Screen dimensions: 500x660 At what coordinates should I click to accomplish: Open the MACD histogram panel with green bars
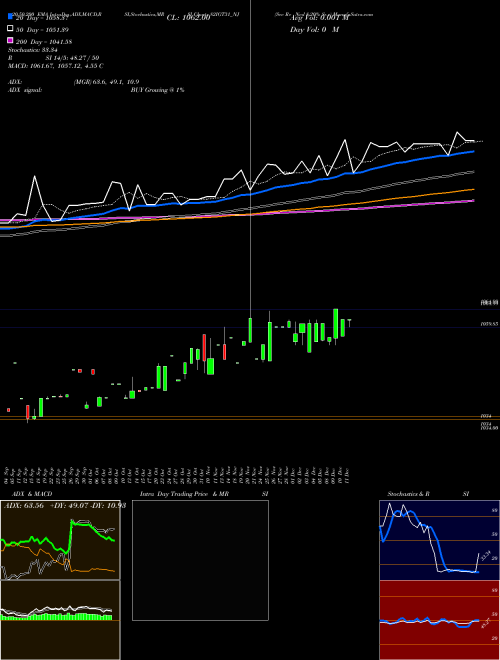tap(60, 620)
